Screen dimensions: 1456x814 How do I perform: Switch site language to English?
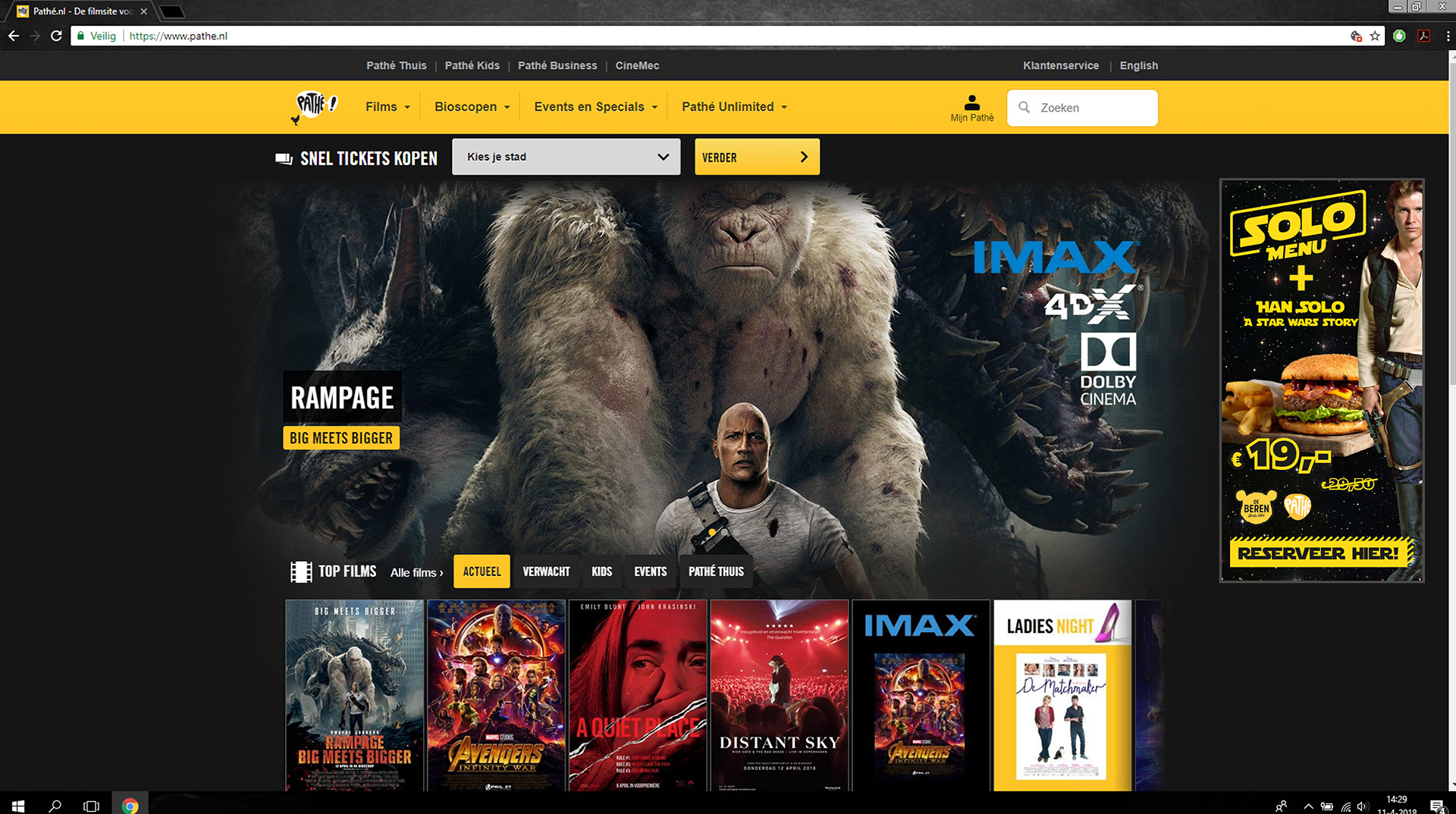[1138, 66]
